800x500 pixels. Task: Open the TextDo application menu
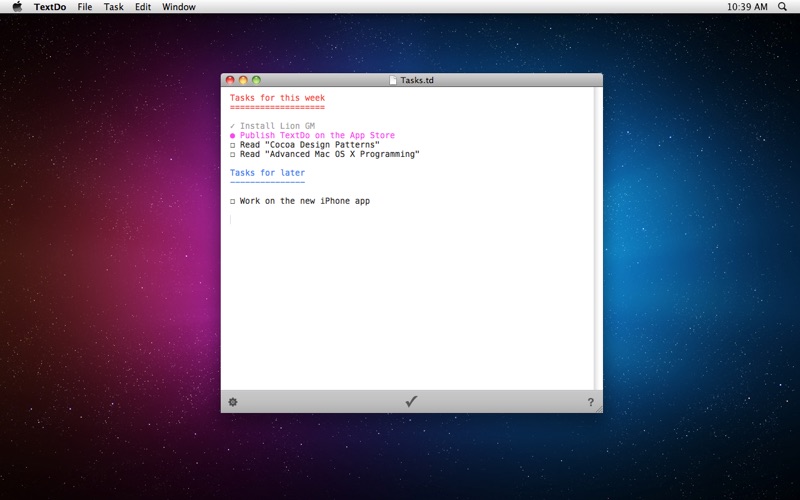coord(50,7)
